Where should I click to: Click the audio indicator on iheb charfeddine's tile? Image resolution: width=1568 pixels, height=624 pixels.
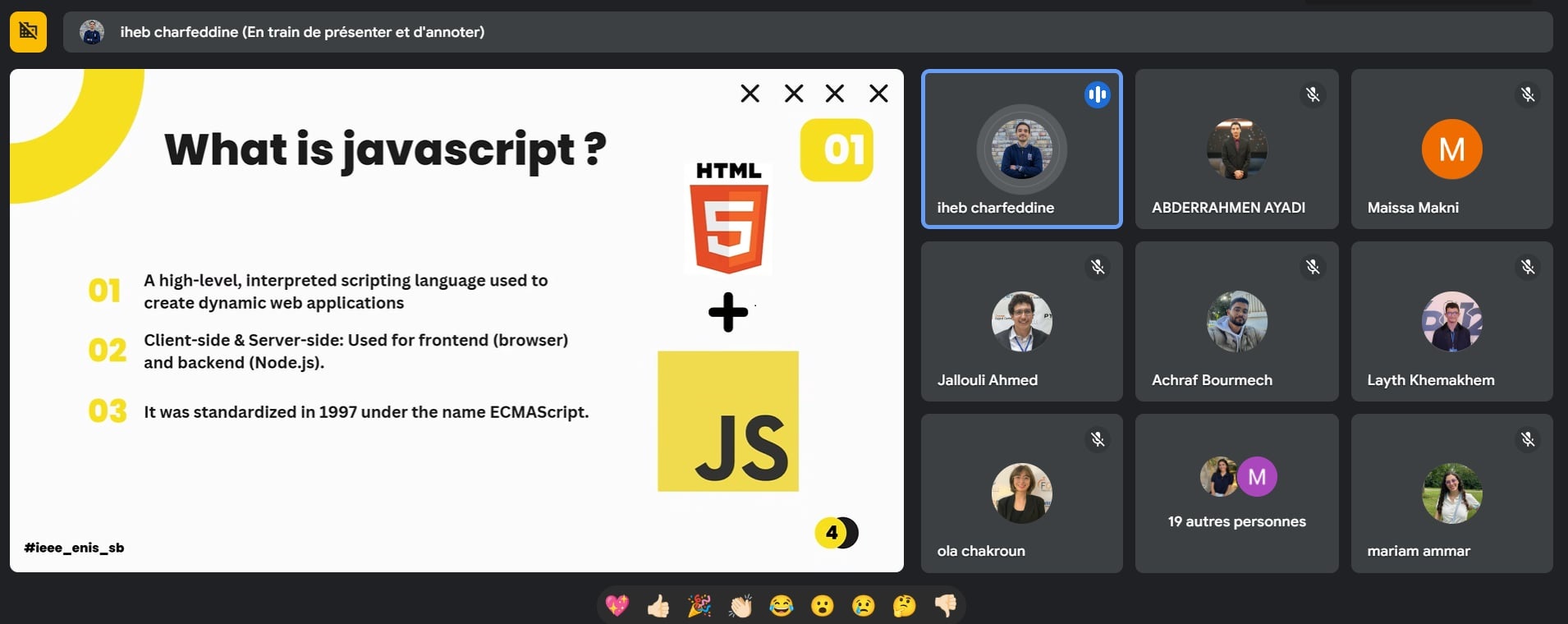click(1097, 95)
